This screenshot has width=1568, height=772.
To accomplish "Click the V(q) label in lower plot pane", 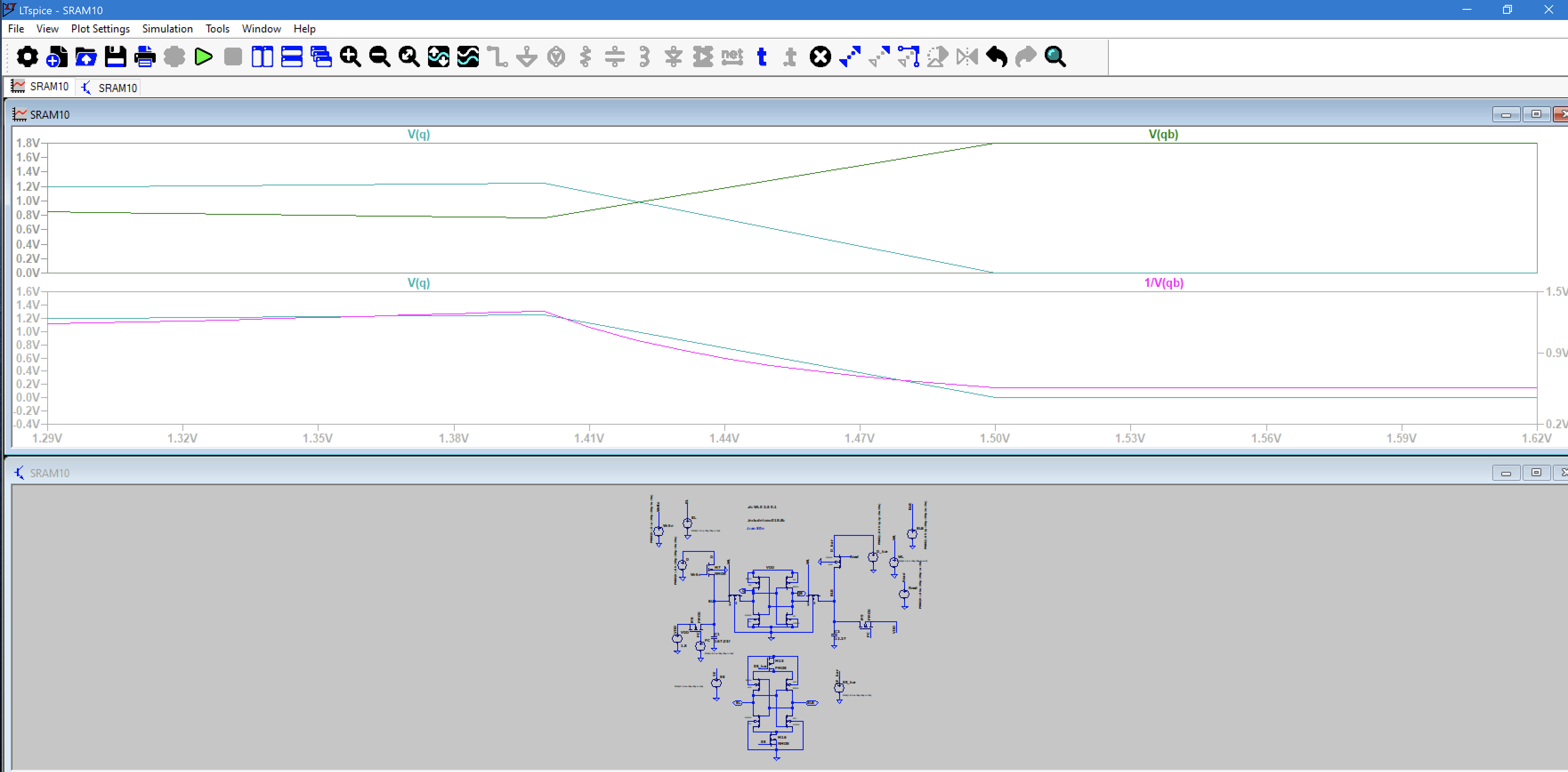I will pos(418,283).
